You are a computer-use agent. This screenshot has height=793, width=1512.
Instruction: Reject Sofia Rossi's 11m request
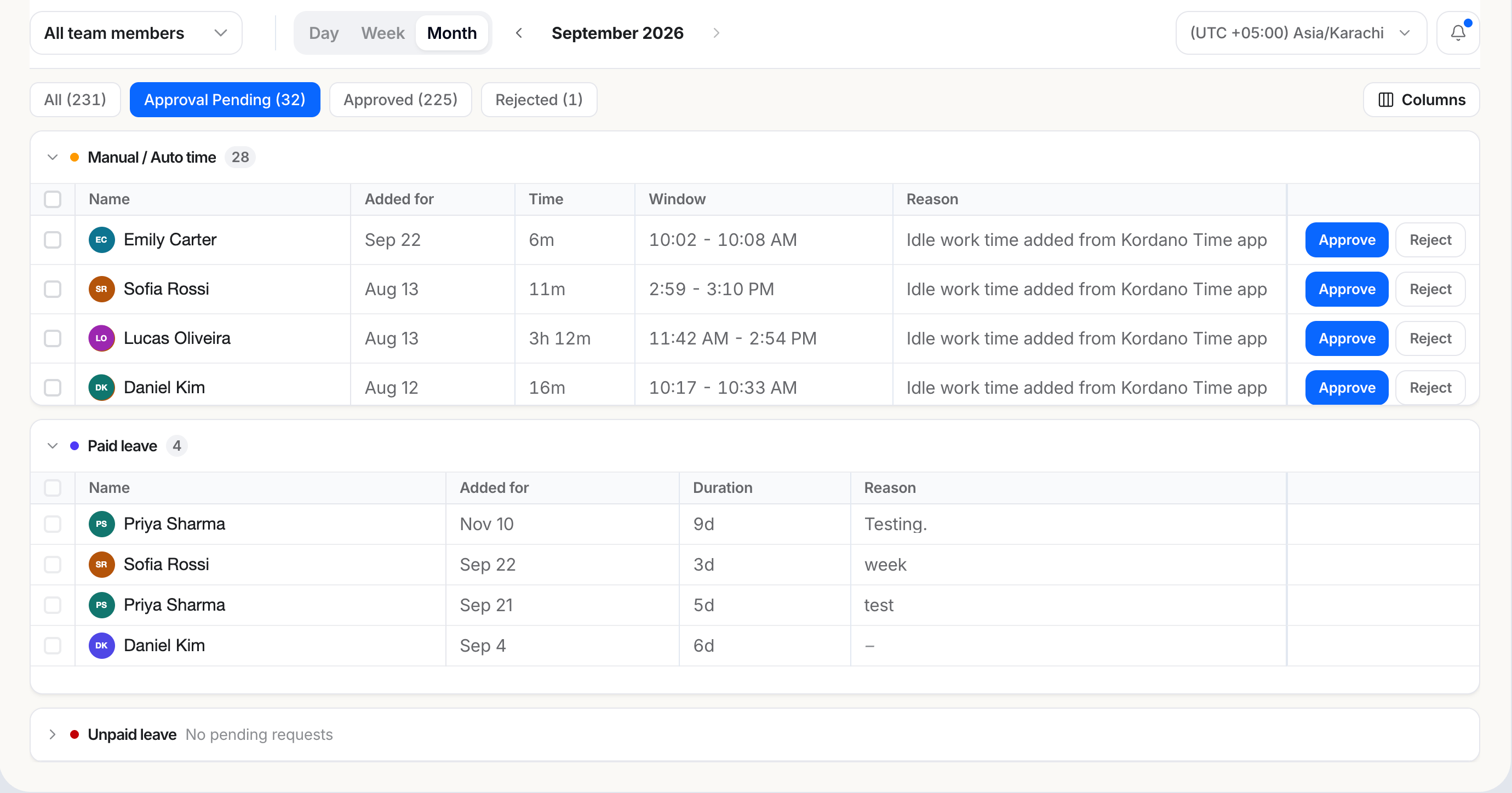1430,289
